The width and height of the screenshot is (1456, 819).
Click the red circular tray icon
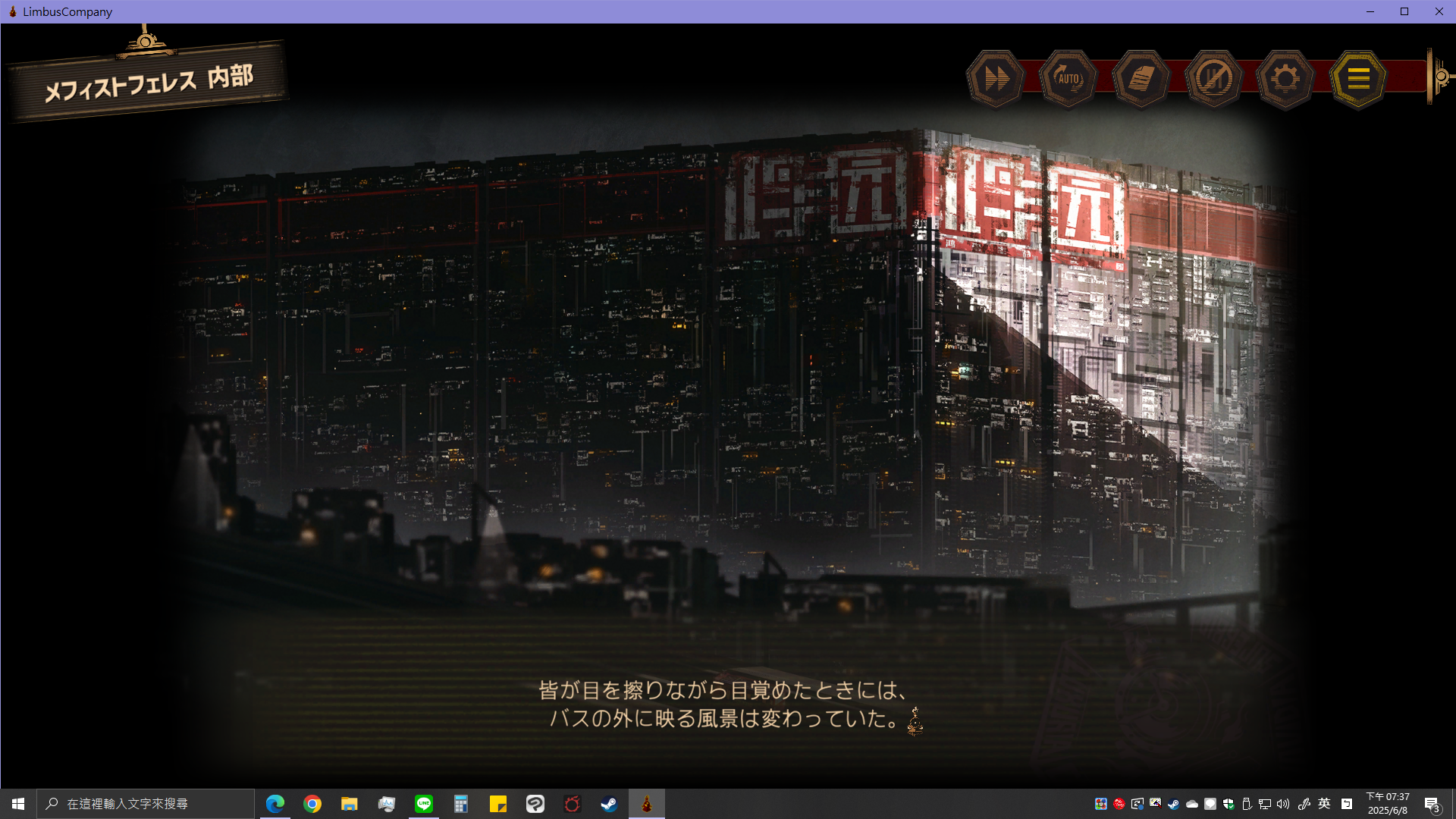(1119, 804)
